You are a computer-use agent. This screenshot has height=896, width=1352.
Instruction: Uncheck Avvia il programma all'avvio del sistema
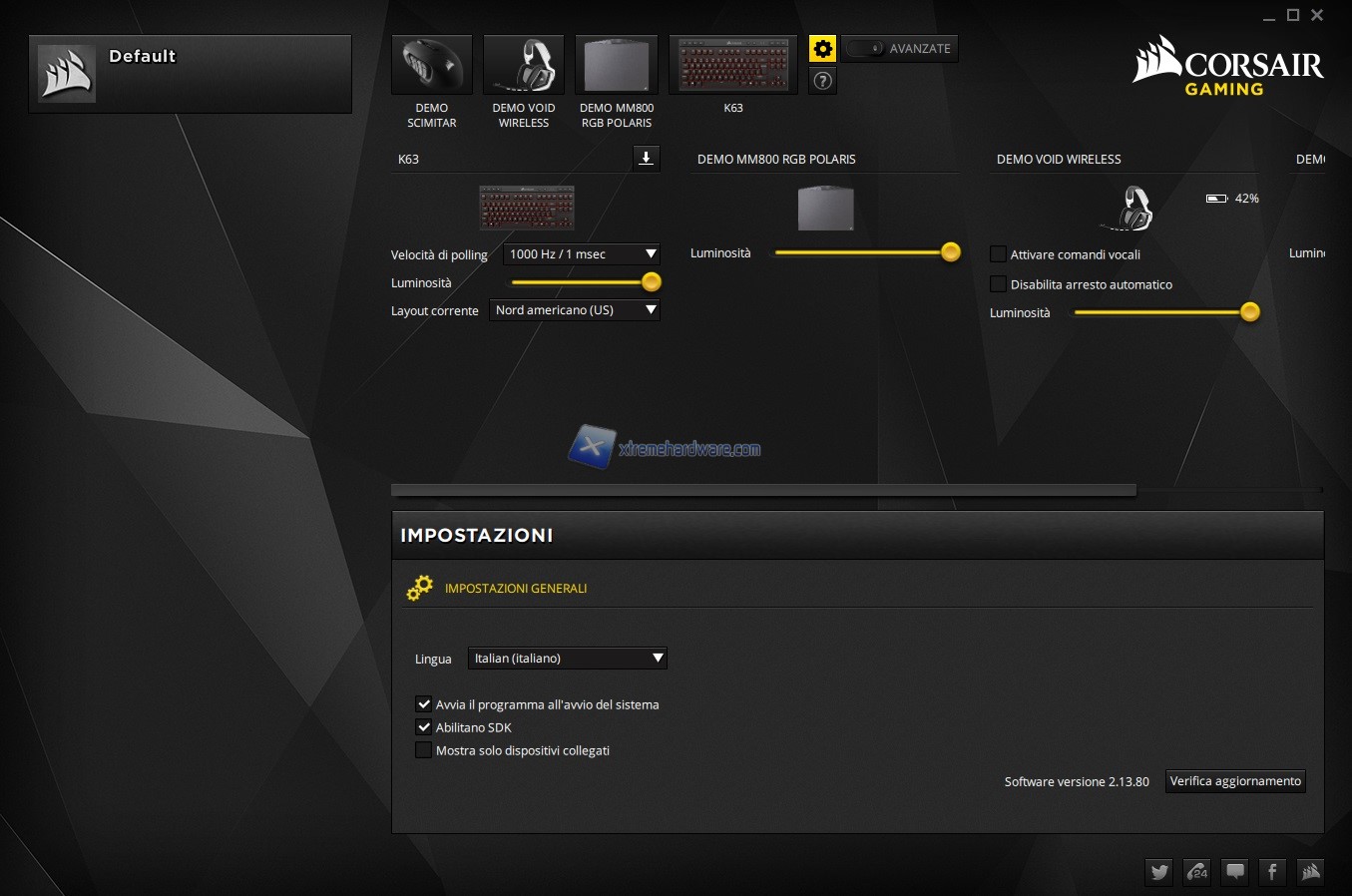coord(424,704)
